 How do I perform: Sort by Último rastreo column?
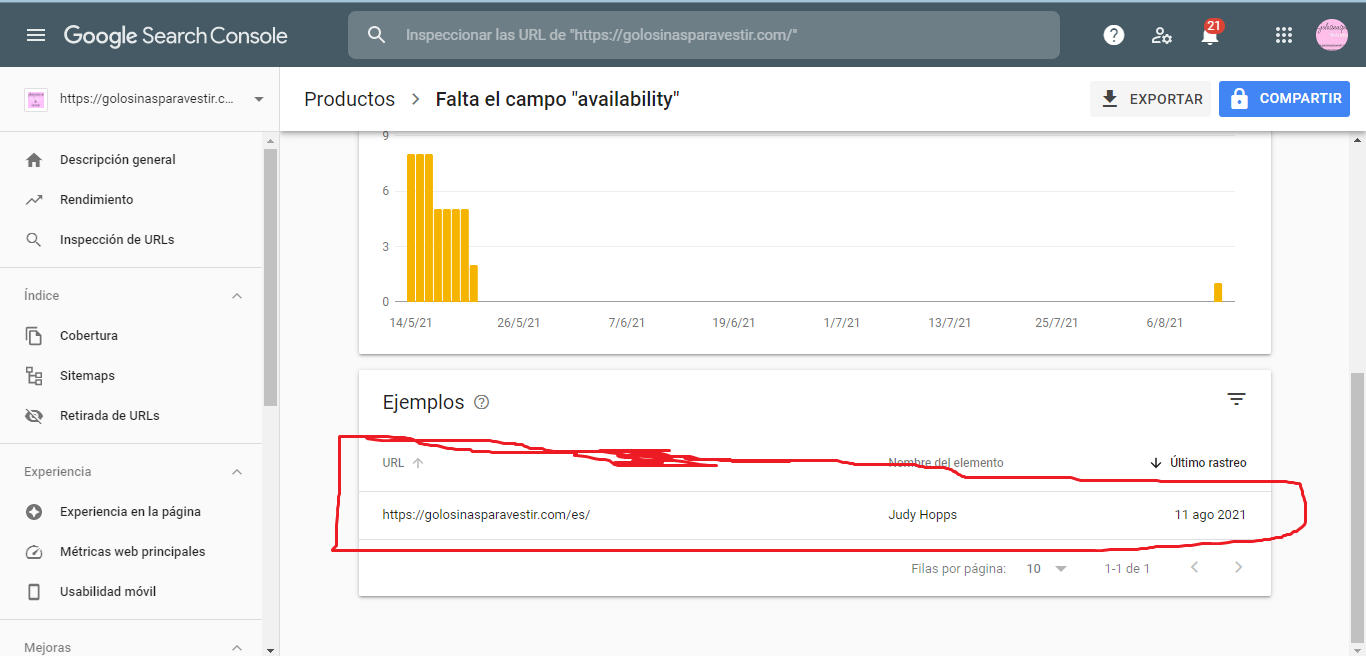pyautogui.click(x=1198, y=462)
